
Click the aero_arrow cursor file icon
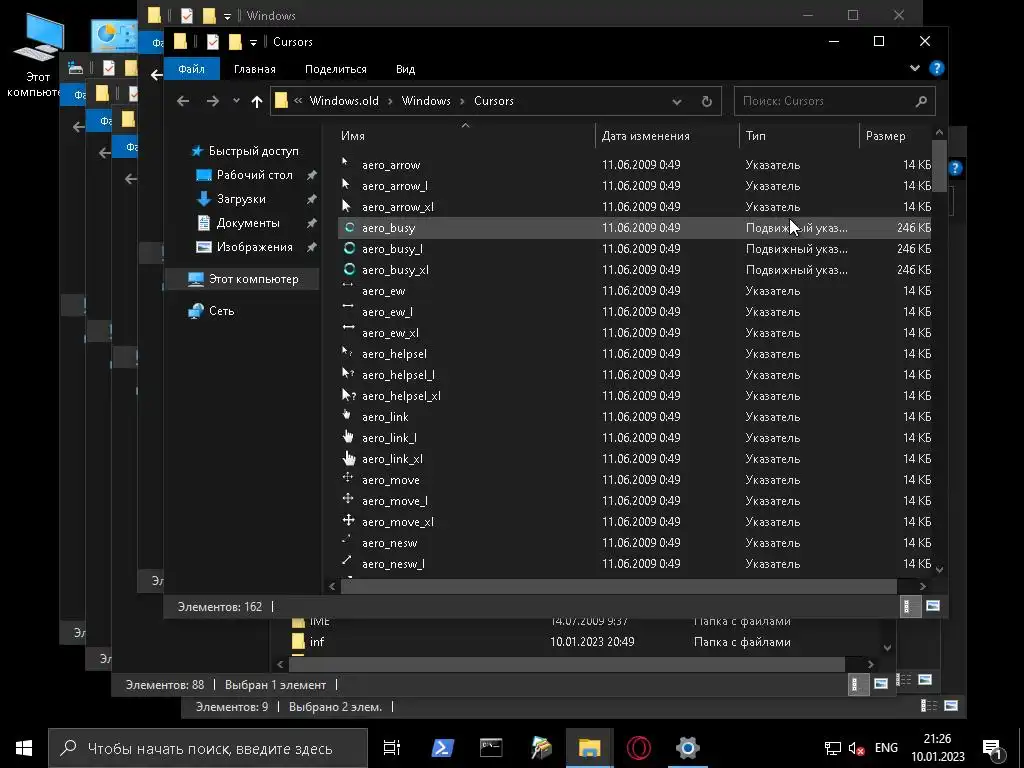(x=345, y=163)
